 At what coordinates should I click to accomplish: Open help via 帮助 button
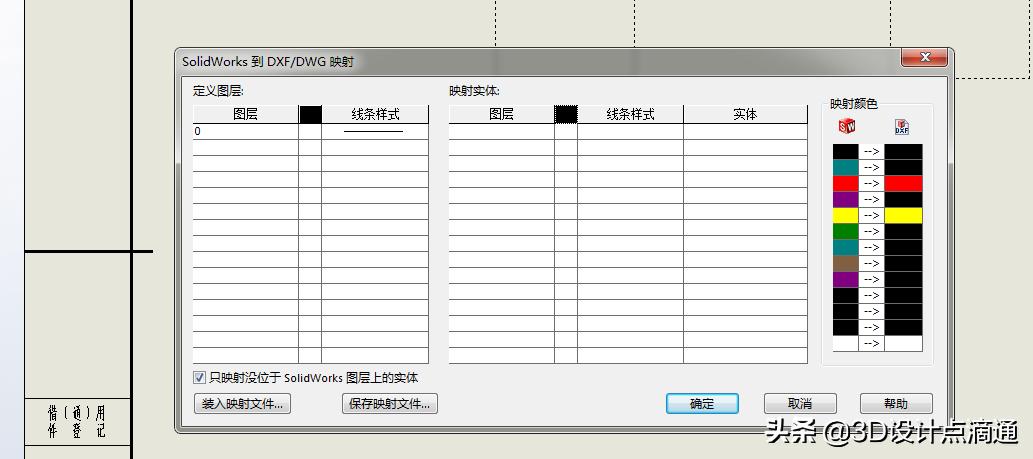click(x=897, y=404)
